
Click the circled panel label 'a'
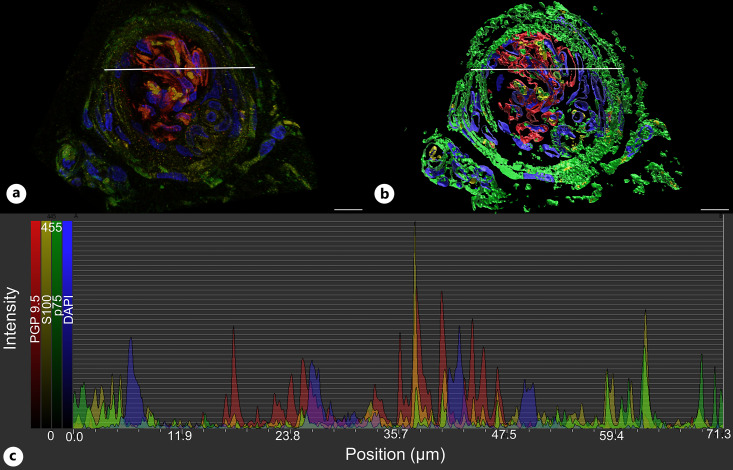click(15, 192)
